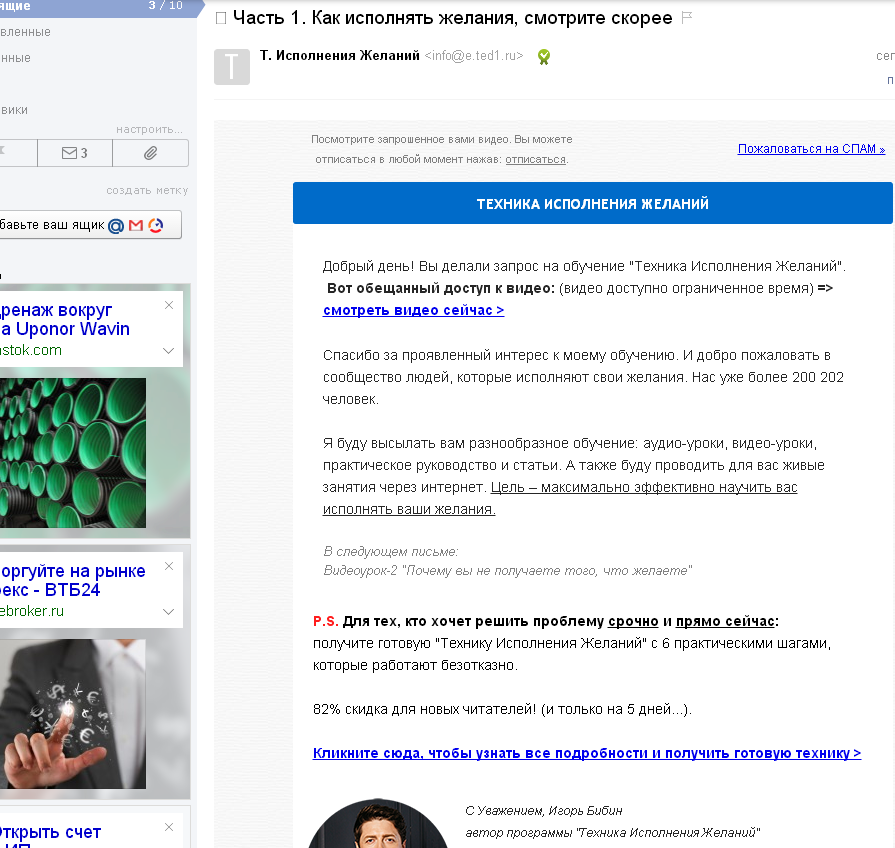
Task: Close the ВТБ24 forex advertisement
Action: 169,566
